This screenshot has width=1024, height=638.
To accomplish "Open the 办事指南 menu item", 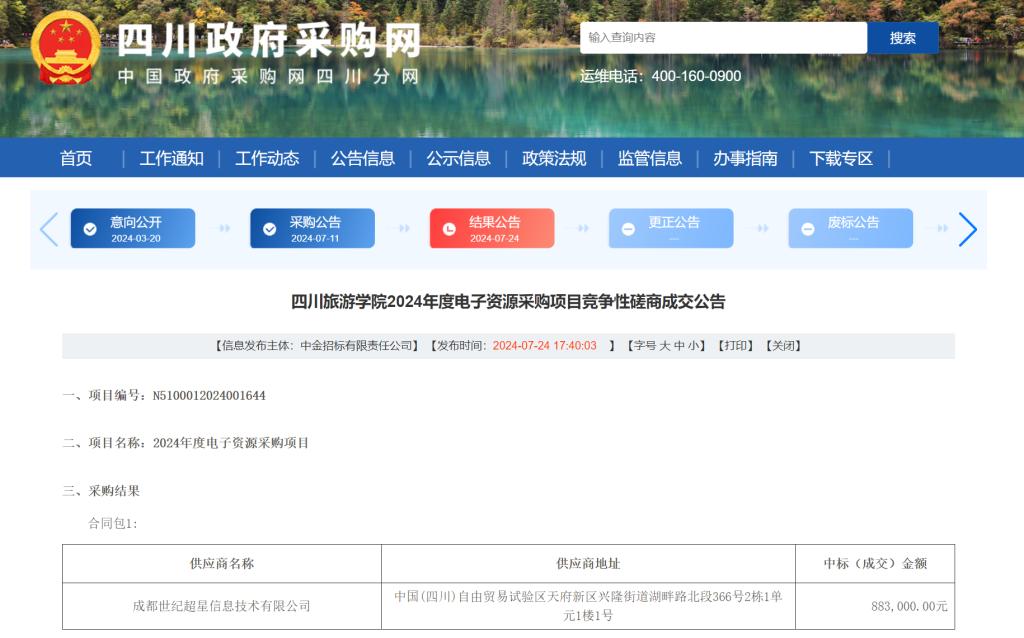I will pyautogui.click(x=745, y=158).
